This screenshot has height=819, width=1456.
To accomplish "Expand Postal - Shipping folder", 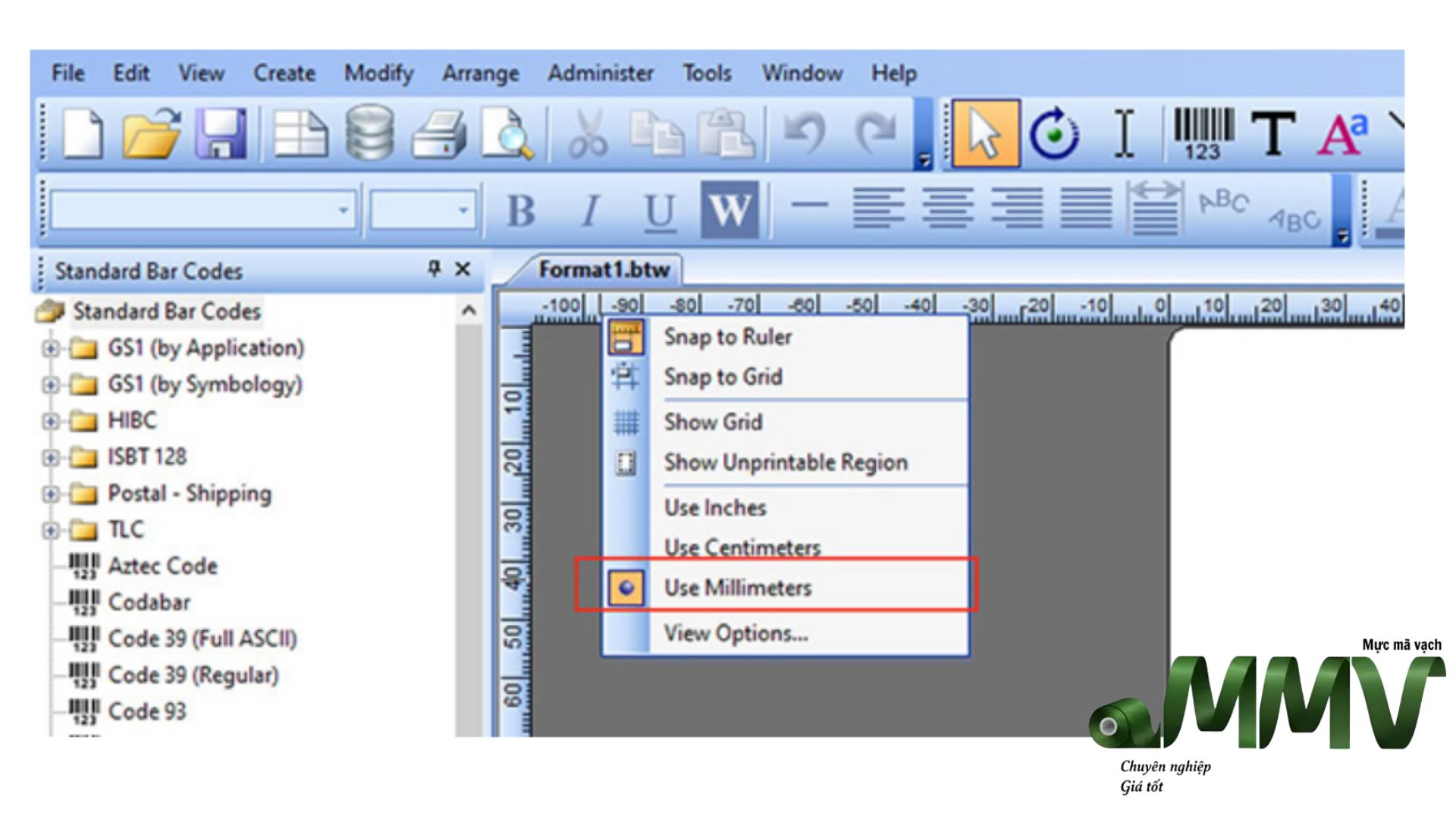I will [x=50, y=494].
